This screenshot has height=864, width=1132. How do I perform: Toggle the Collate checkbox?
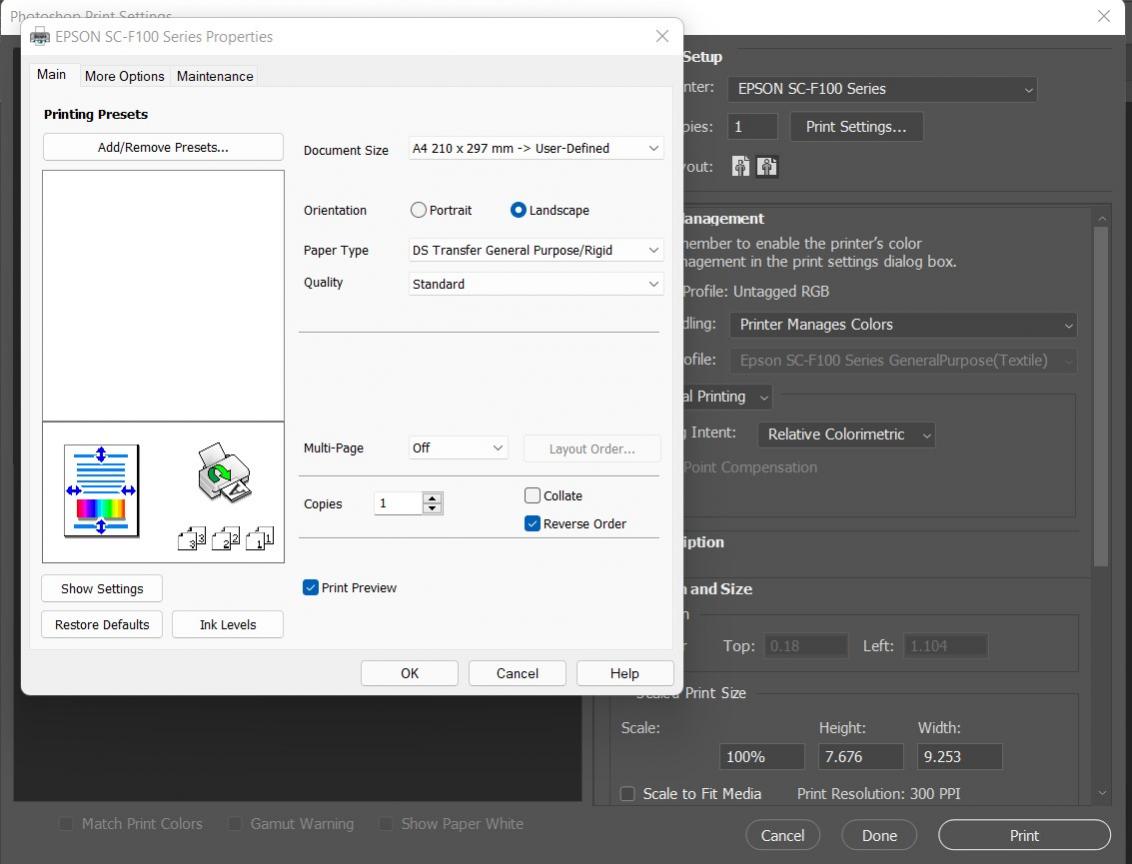pos(532,495)
